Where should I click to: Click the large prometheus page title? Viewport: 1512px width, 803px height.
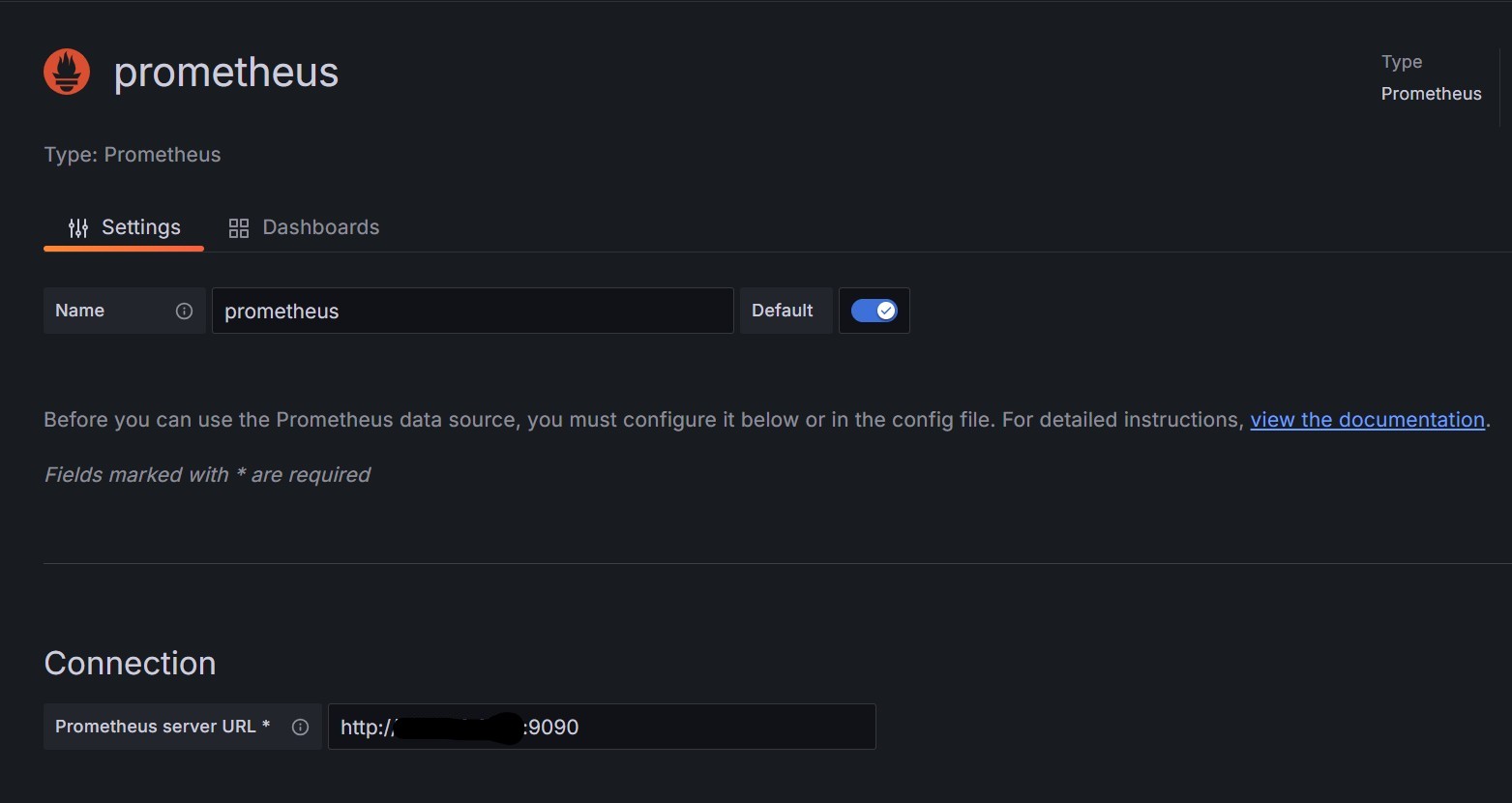point(226,73)
